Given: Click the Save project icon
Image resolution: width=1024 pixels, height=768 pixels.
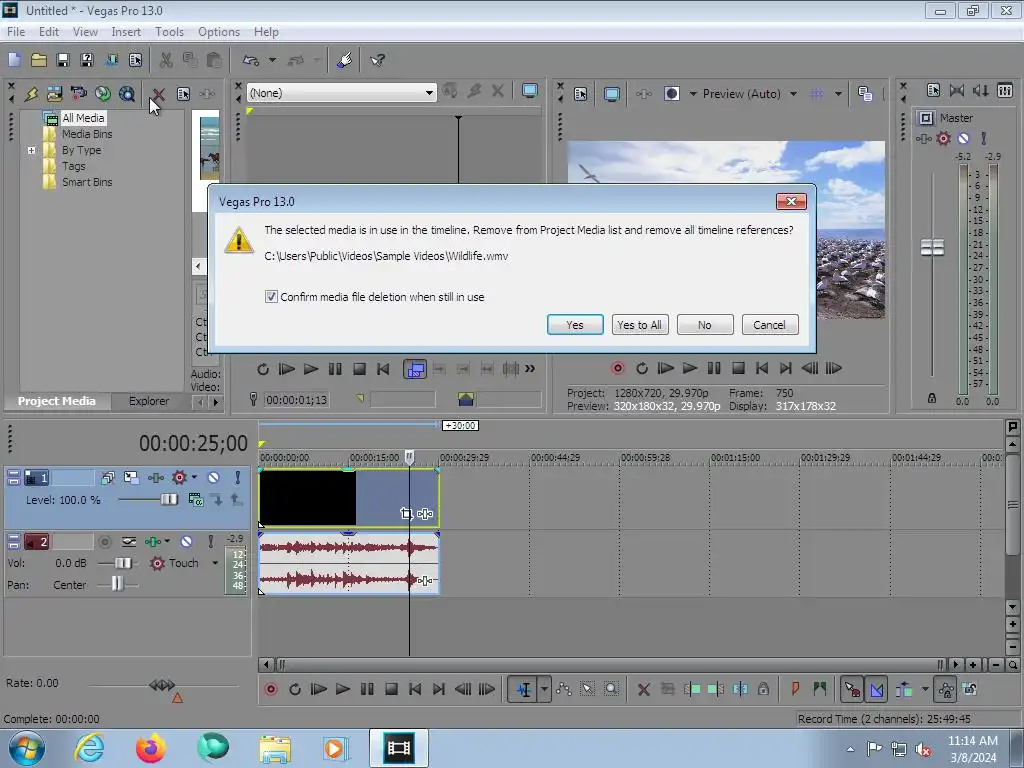Looking at the screenshot, I should 63,60.
